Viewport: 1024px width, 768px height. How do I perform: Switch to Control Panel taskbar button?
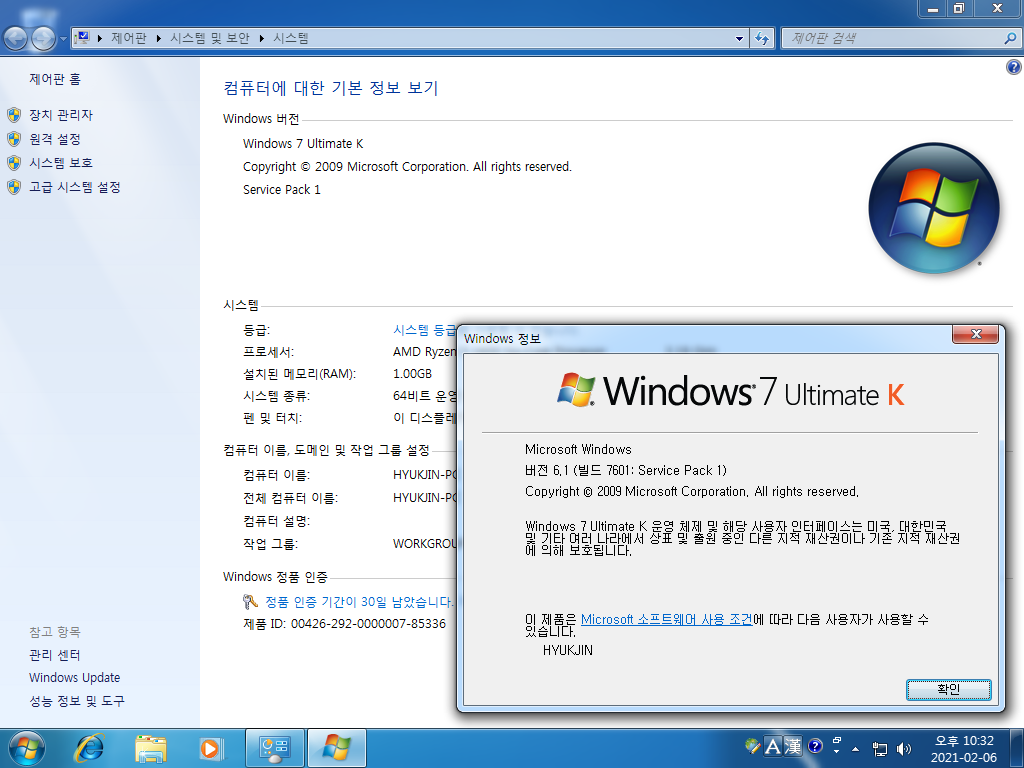pyautogui.click(x=274, y=748)
